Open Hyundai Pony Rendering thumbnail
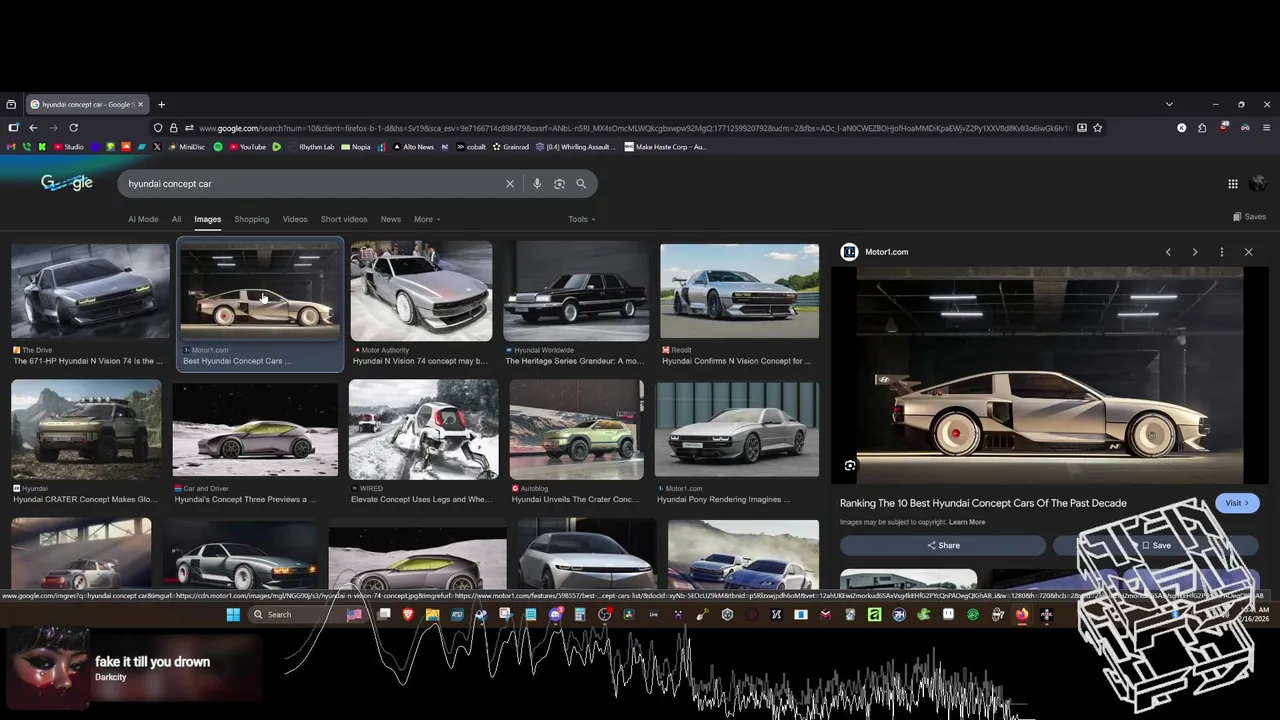1280x720 pixels. tap(737, 429)
